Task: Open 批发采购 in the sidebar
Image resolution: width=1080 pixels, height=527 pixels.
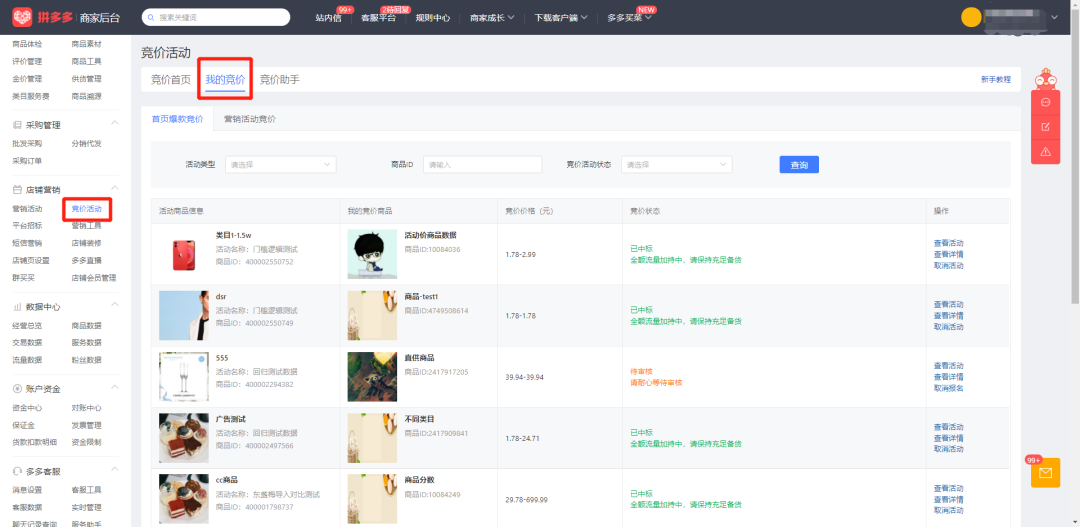Action: tap(28, 144)
